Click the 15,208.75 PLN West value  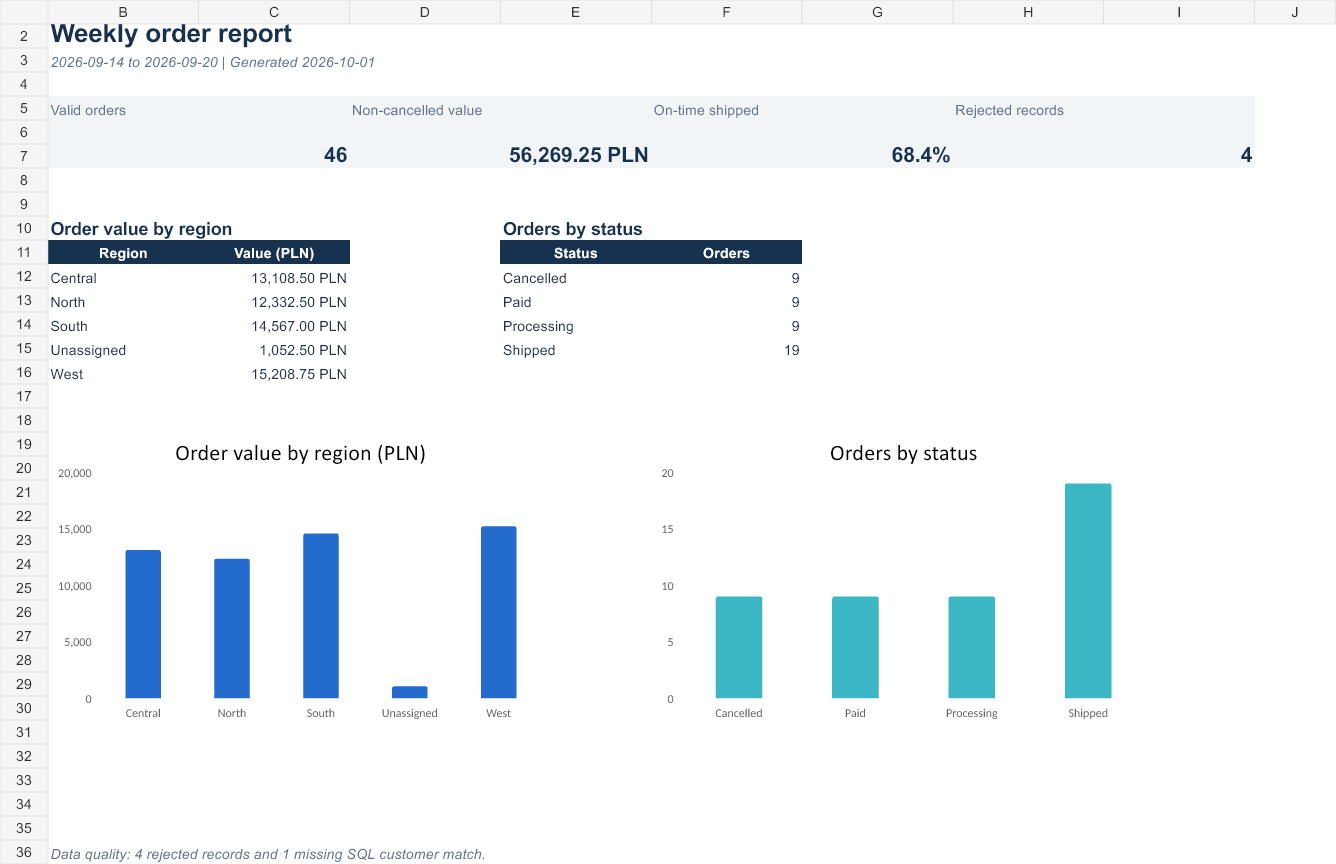(x=299, y=374)
